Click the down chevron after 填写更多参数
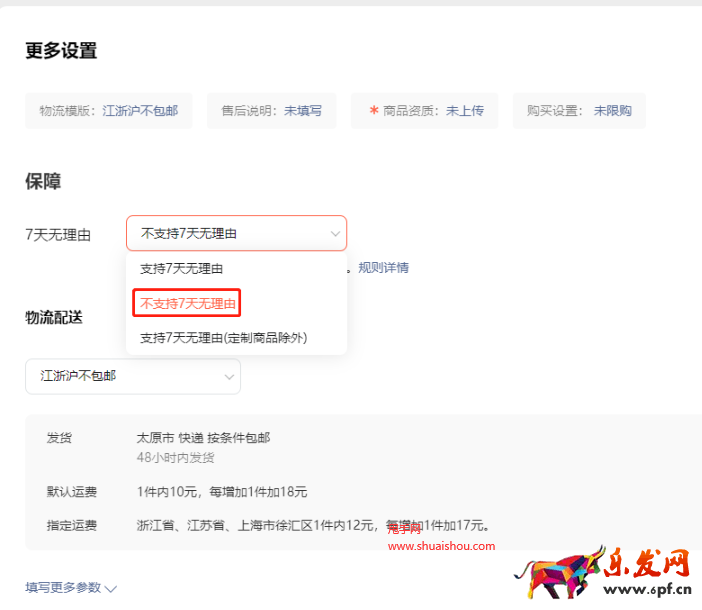This screenshot has width=702, height=610. point(111,588)
